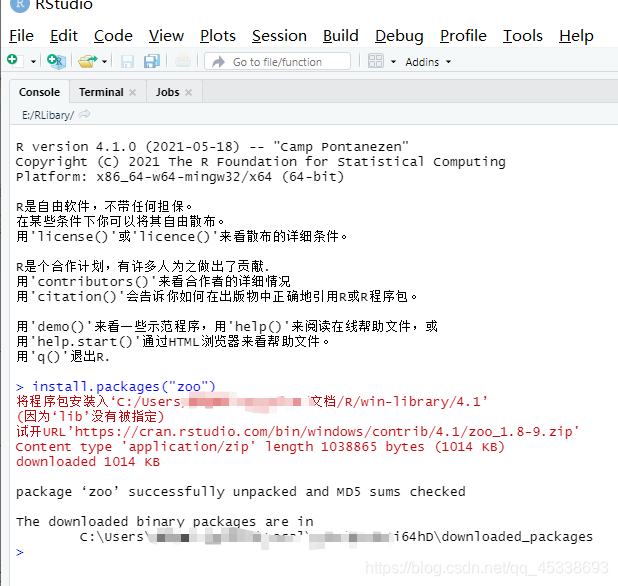The image size is (618, 586).
Task: Click the go-to arrow icon in search field
Action: pyautogui.click(x=218, y=62)
